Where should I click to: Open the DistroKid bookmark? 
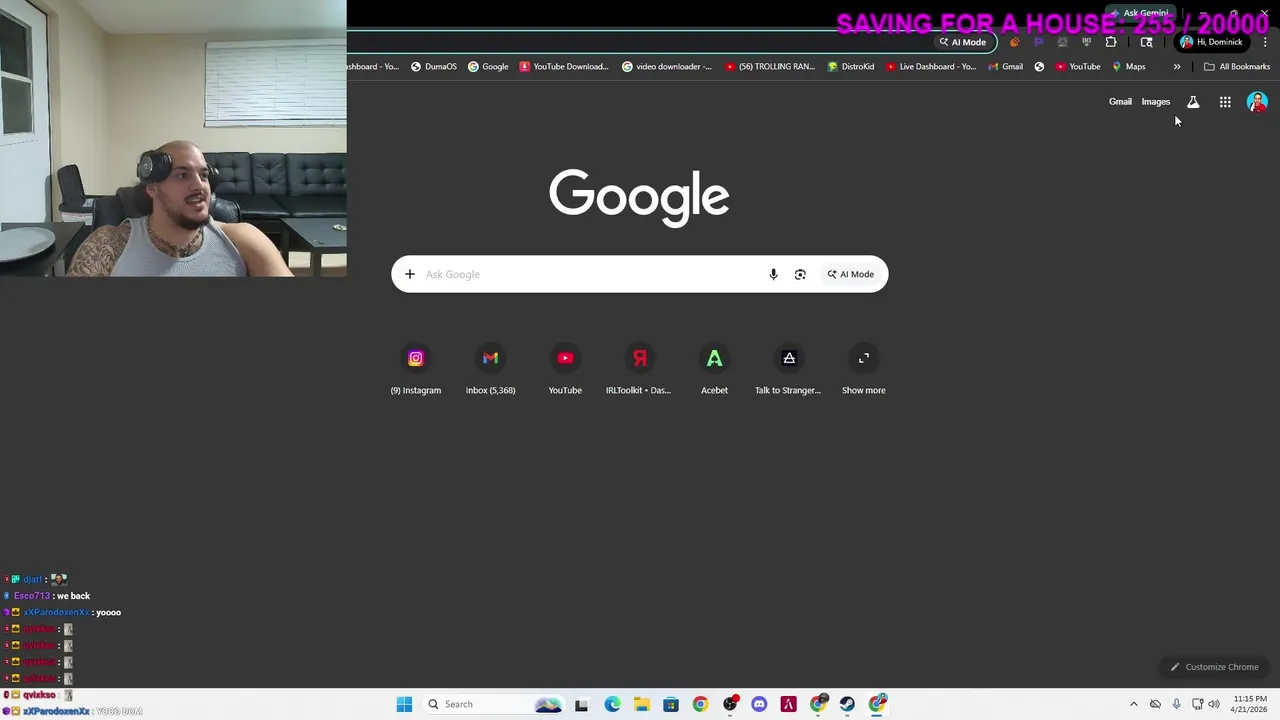coord(851,67)
